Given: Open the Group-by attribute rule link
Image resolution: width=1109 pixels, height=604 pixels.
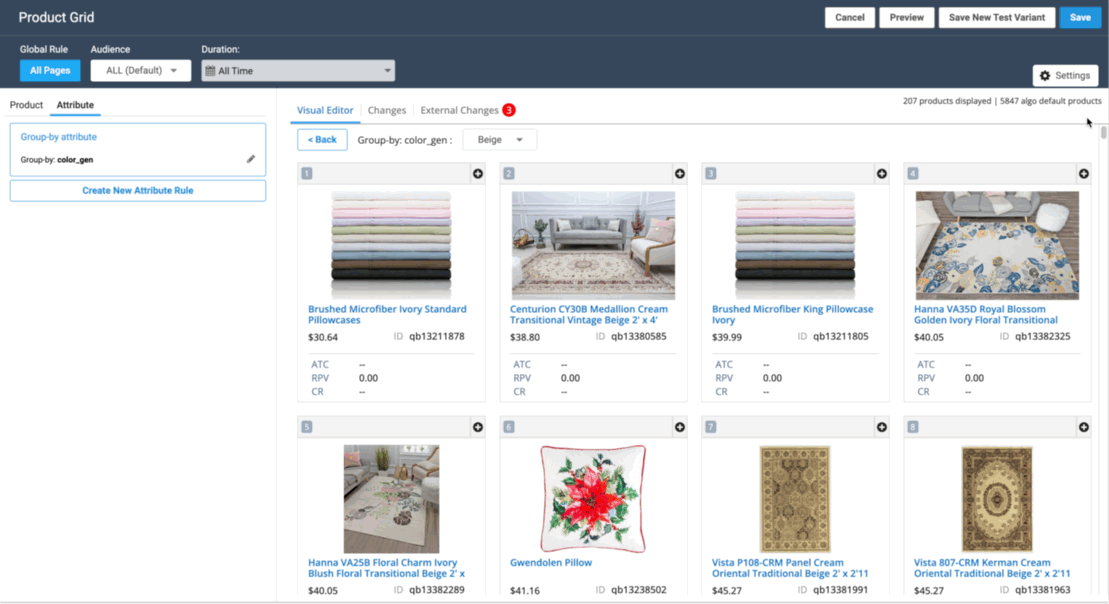Looking at the screenshot, I should click(59, 137).
